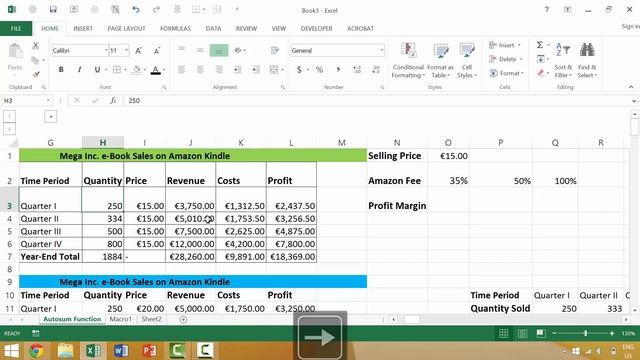Toggle italic formatting
640x360 pixels.
[79, 70]
